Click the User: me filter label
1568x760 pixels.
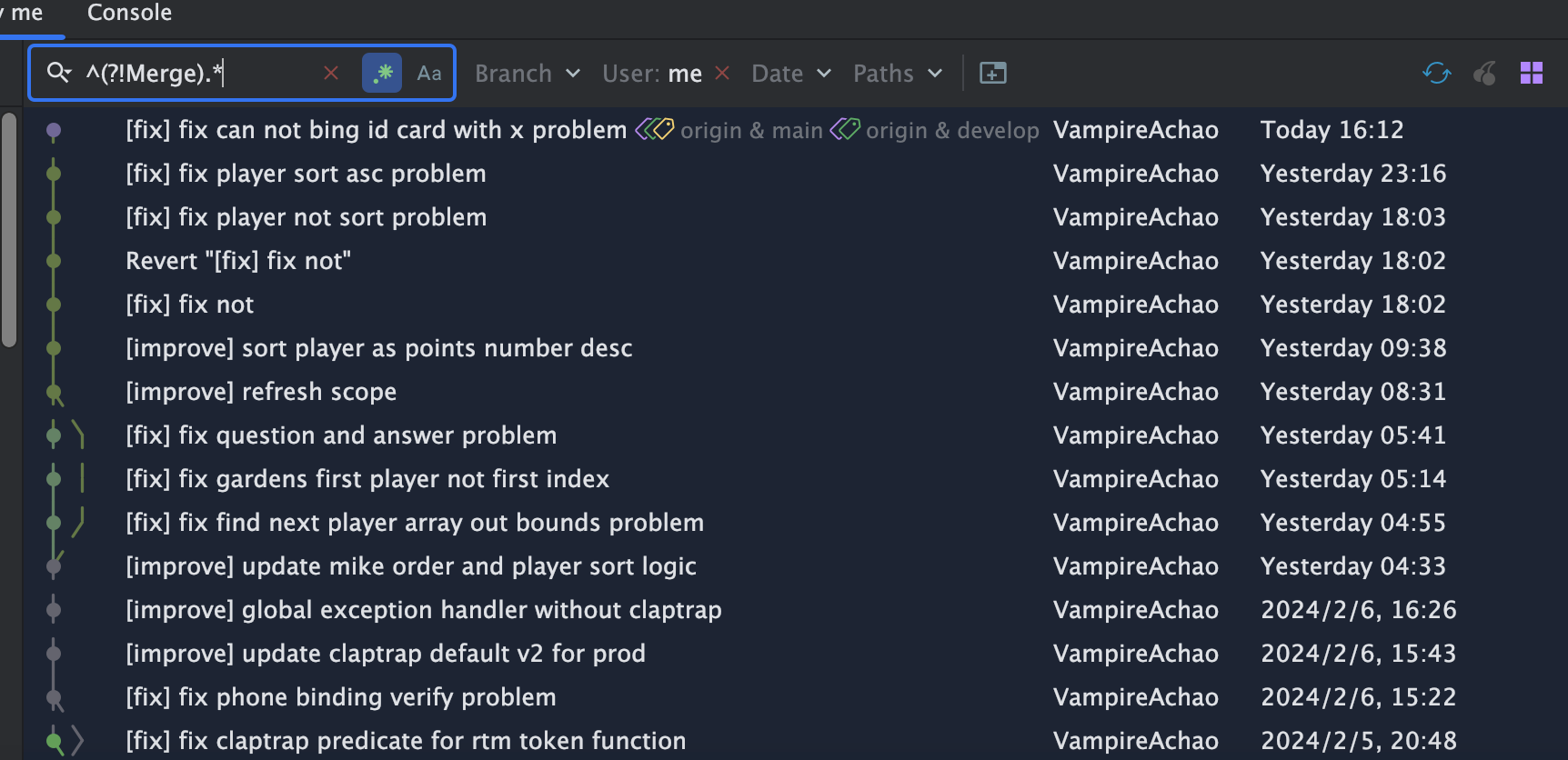pos(651,74)
